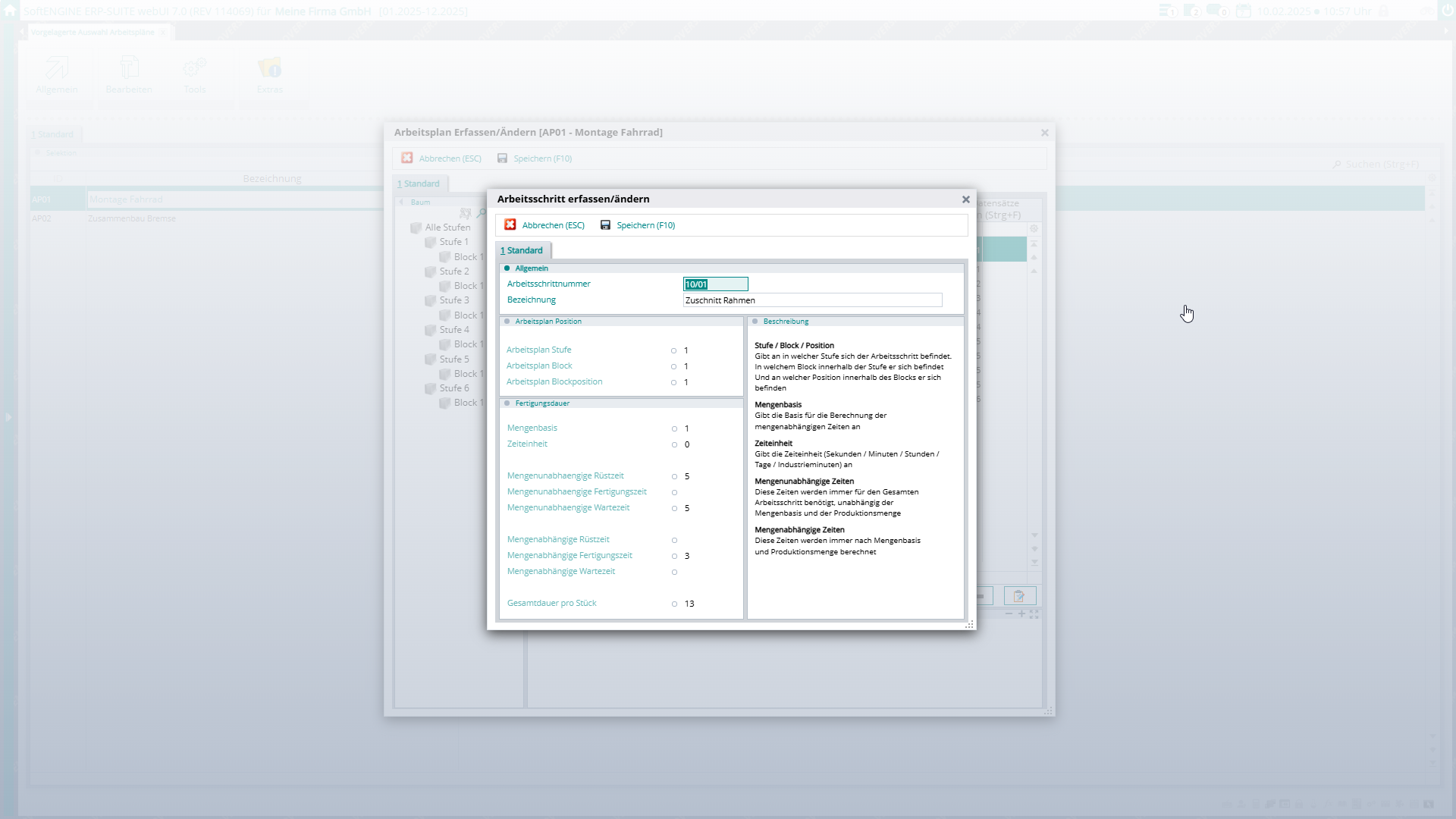
Task: Click the floppy disk Speichern icon in the Arbeitsschritt dialog
Action: coord(605,225)
